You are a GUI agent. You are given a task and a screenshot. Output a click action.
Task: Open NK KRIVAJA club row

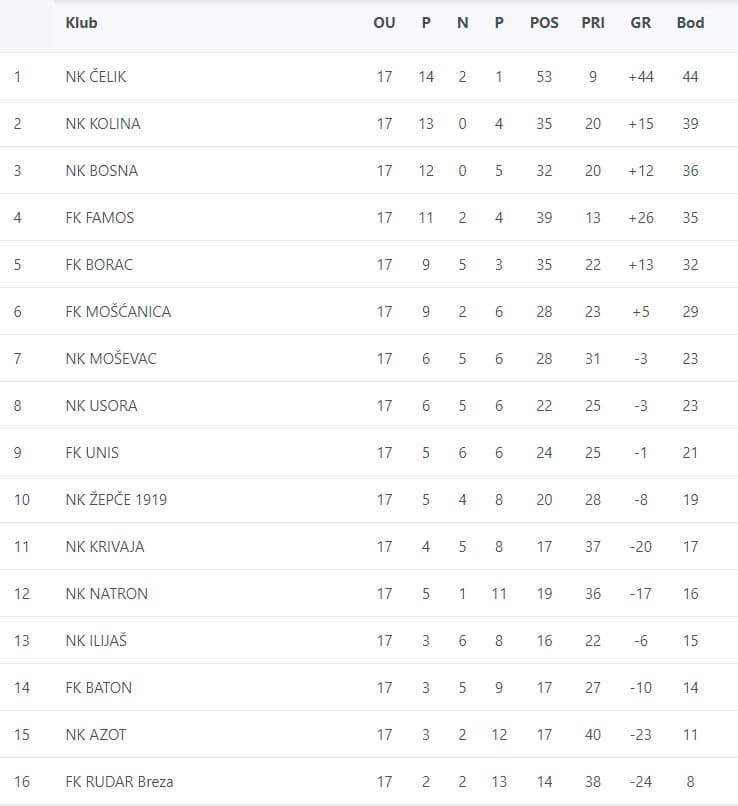click(x=369, y=546)
